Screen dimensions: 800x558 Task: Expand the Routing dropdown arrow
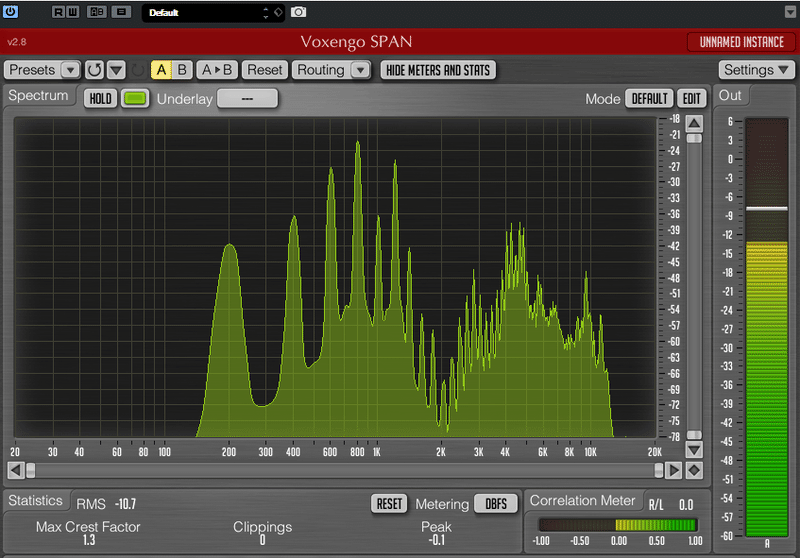(x=361, y=70)
